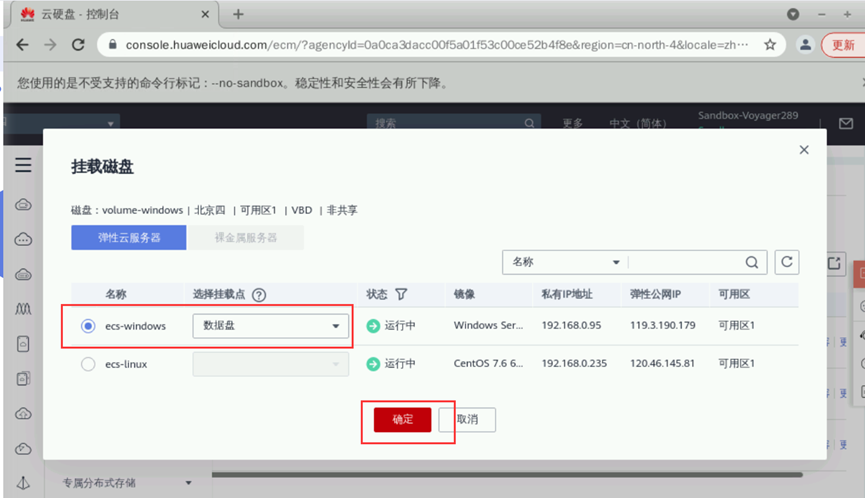Click the ecs-linux server name

[126, 364]
